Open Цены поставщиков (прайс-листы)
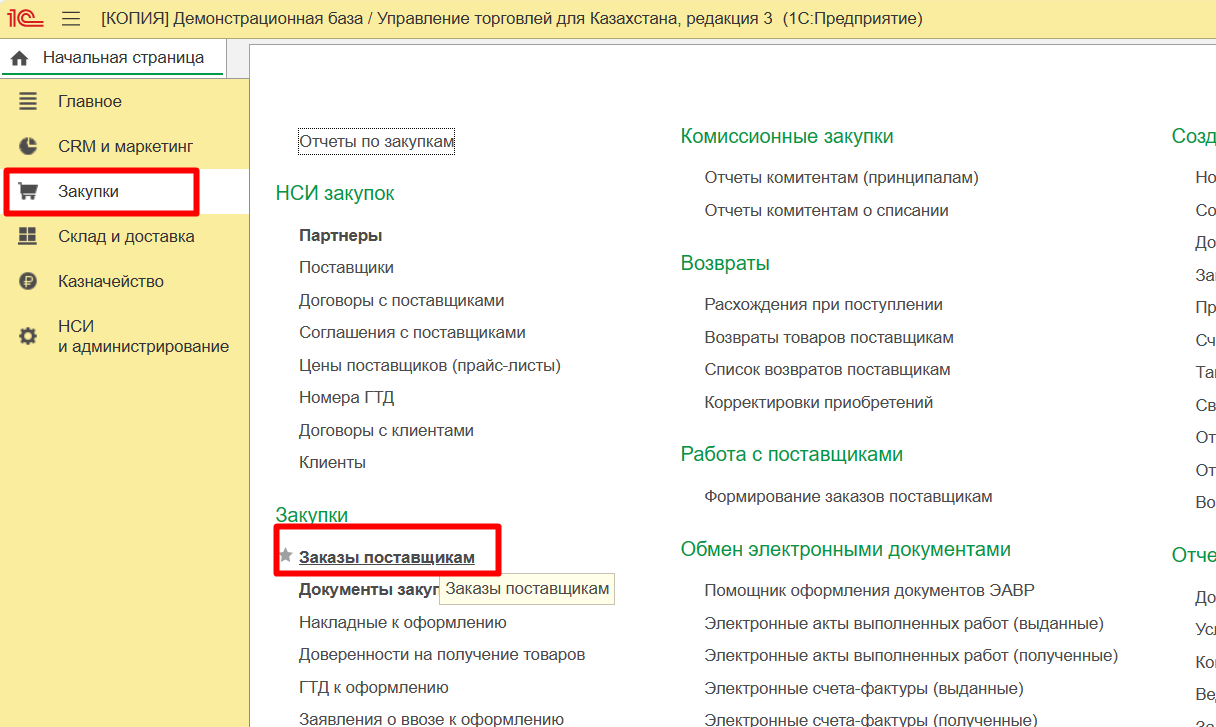1216x727 pixels. pos(429,365)
